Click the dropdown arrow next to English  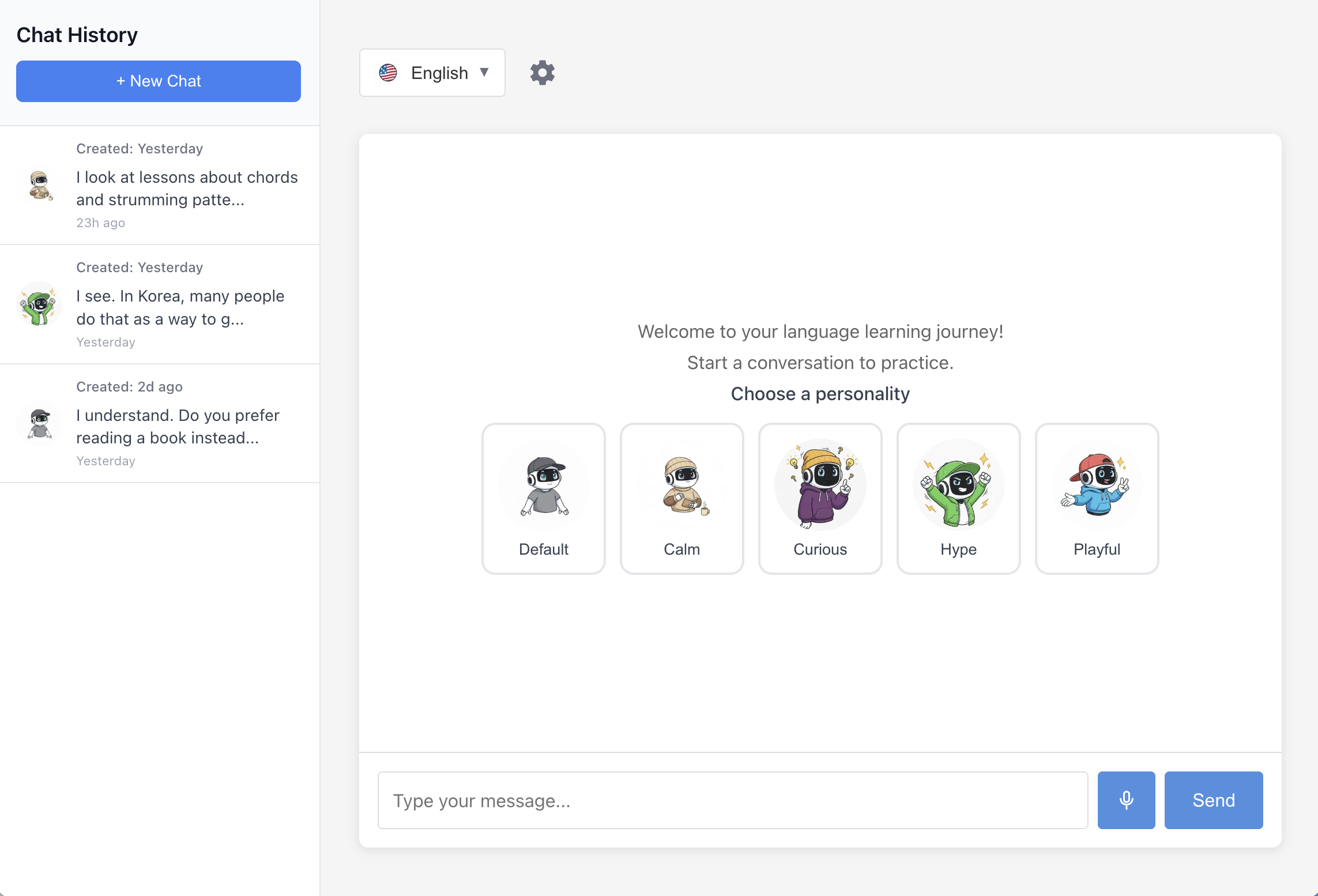point(484,73)
